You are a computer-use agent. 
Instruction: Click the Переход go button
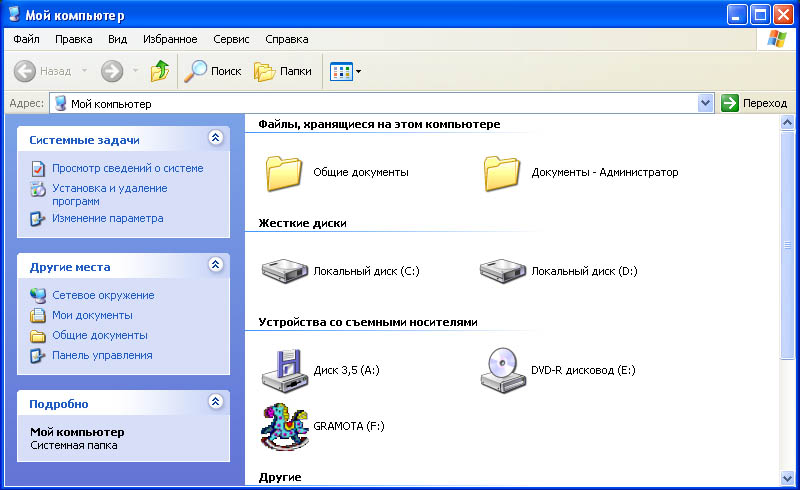coord(754,103)
